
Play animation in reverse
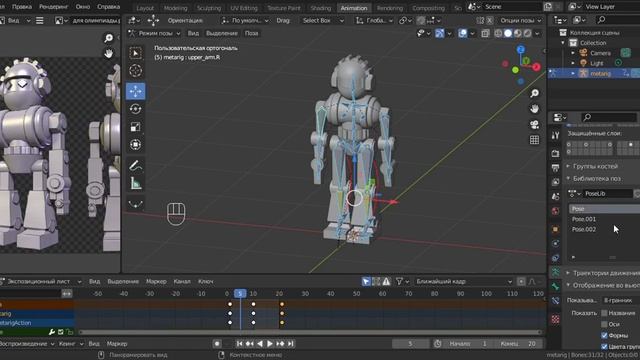point(260,344)
